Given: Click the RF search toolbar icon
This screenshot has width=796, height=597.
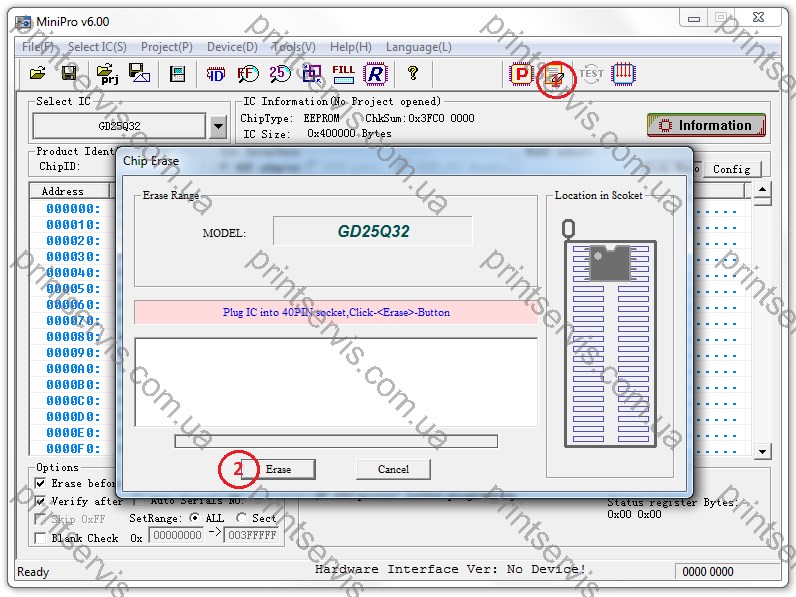Looking at the screenshot, I should click(248, 74).
